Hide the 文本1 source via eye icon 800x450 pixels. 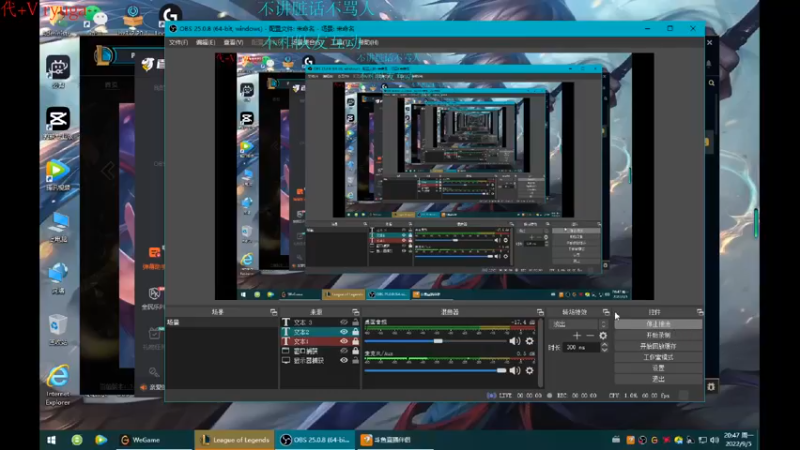[x=344, y=341]
